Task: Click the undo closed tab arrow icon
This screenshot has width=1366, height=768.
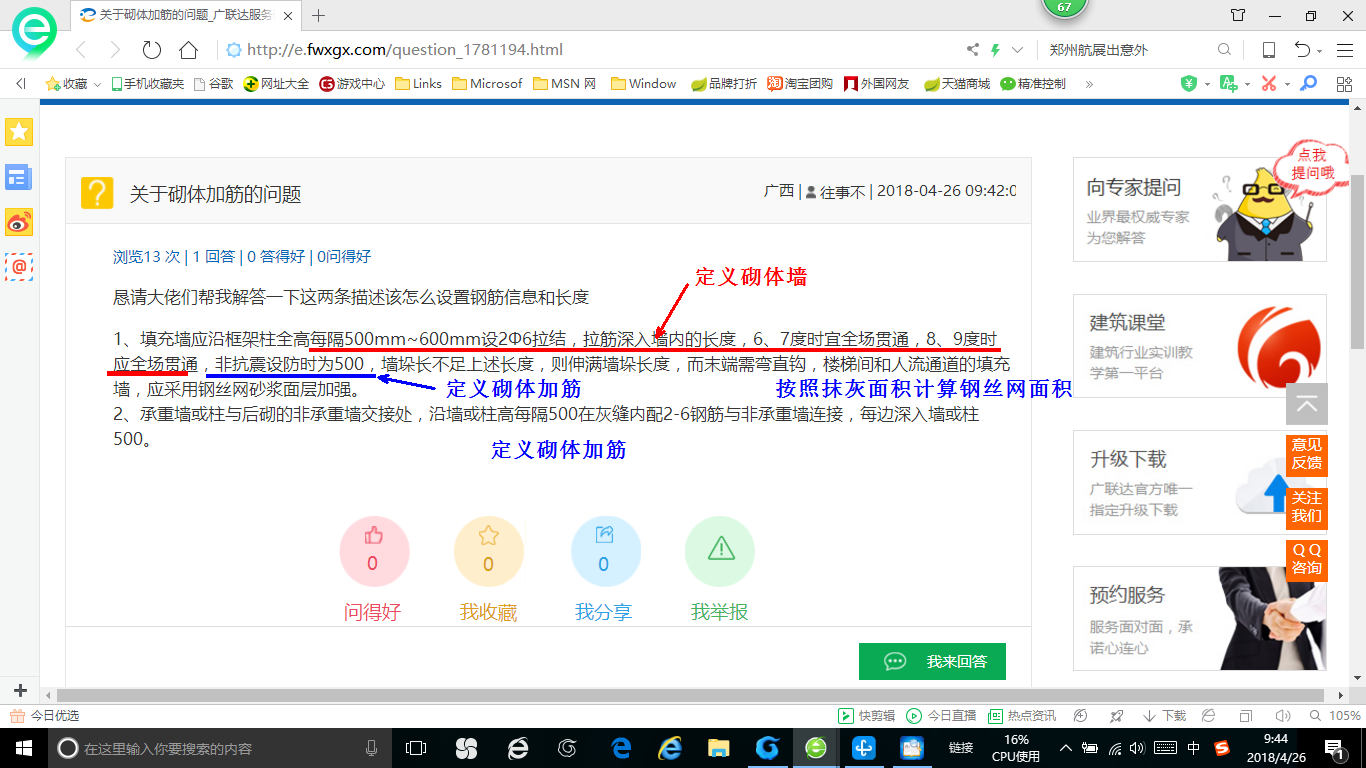Action: tap(1302, 50)
